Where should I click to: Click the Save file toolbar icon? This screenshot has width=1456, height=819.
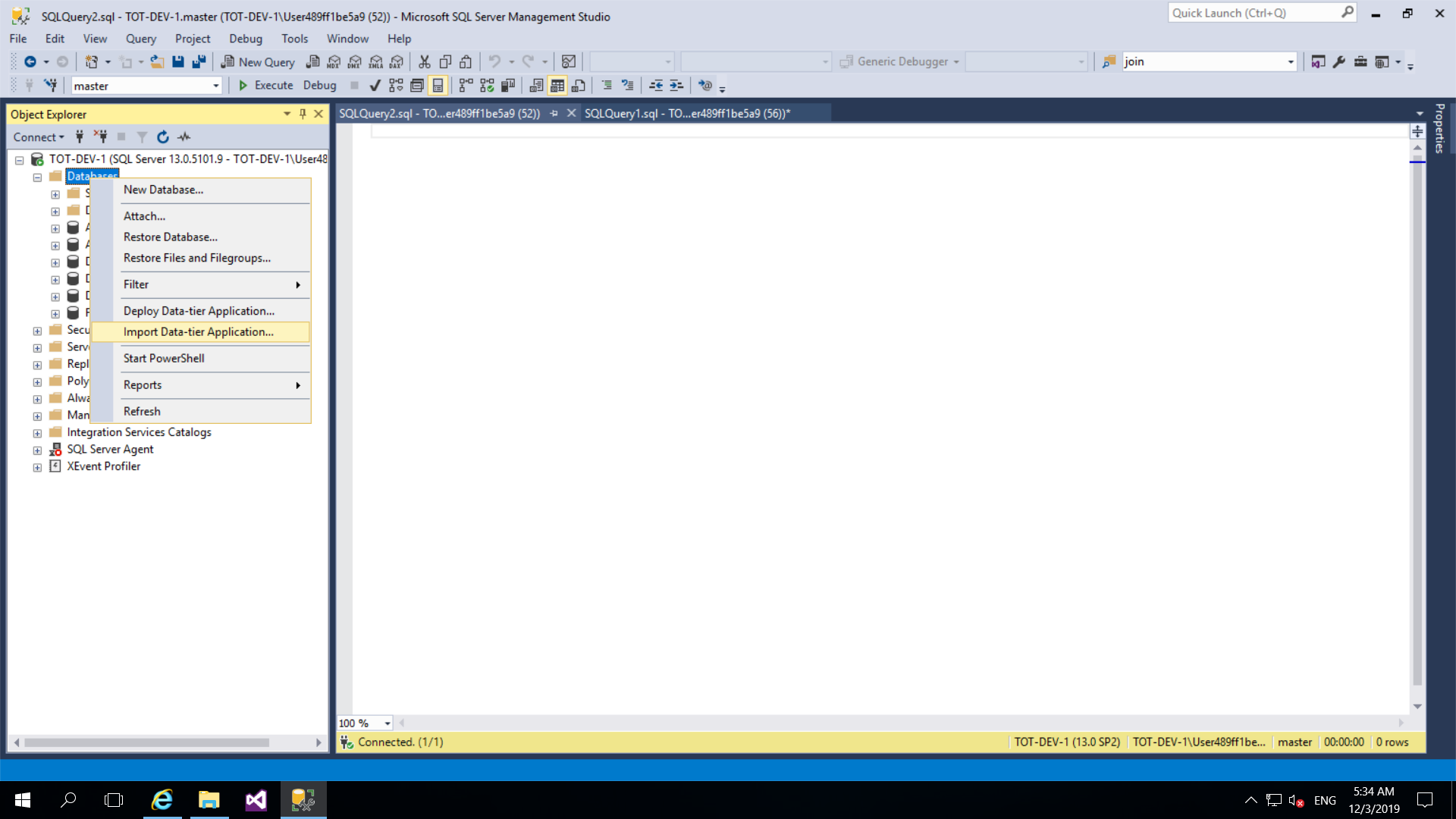178,62
